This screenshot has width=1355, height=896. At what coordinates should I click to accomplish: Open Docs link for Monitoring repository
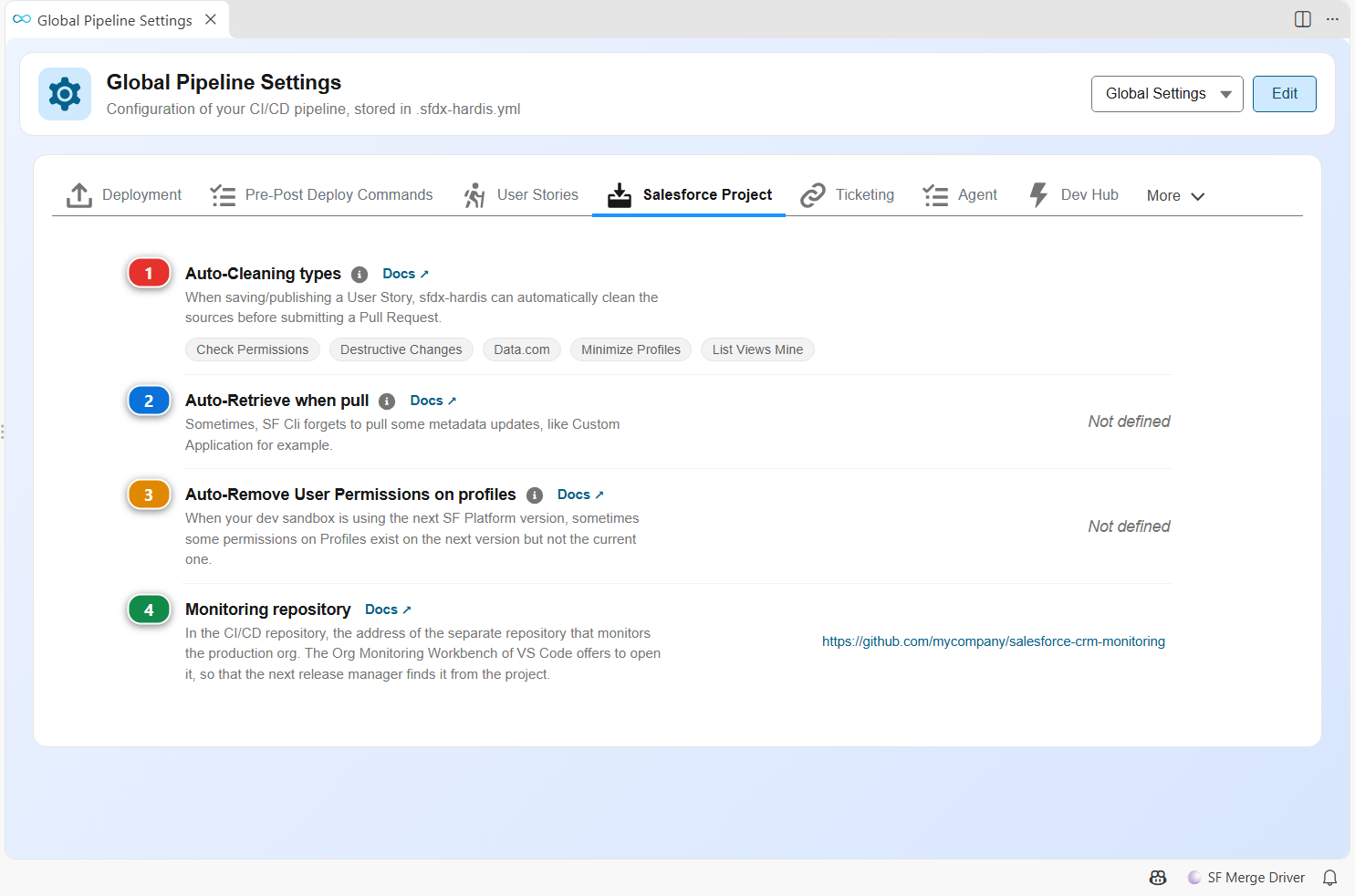tap(388, 609)
